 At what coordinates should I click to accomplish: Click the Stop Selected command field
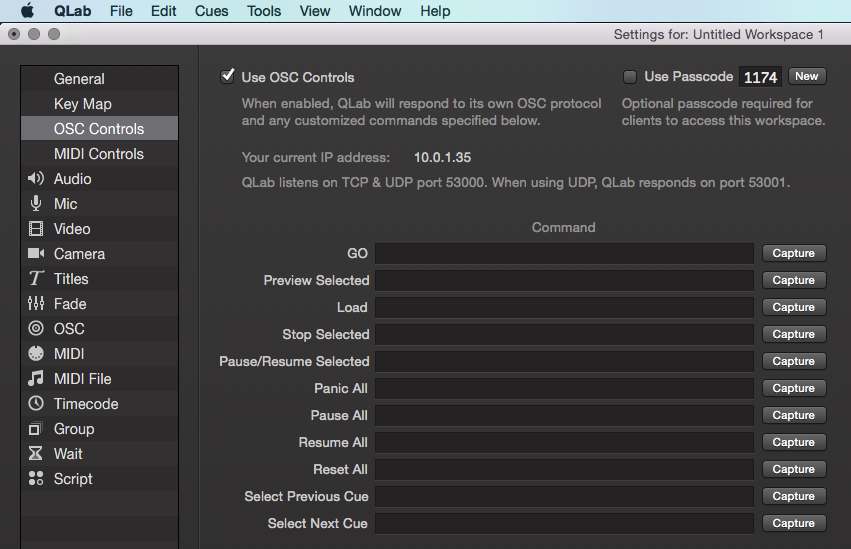tap(564, 334)
